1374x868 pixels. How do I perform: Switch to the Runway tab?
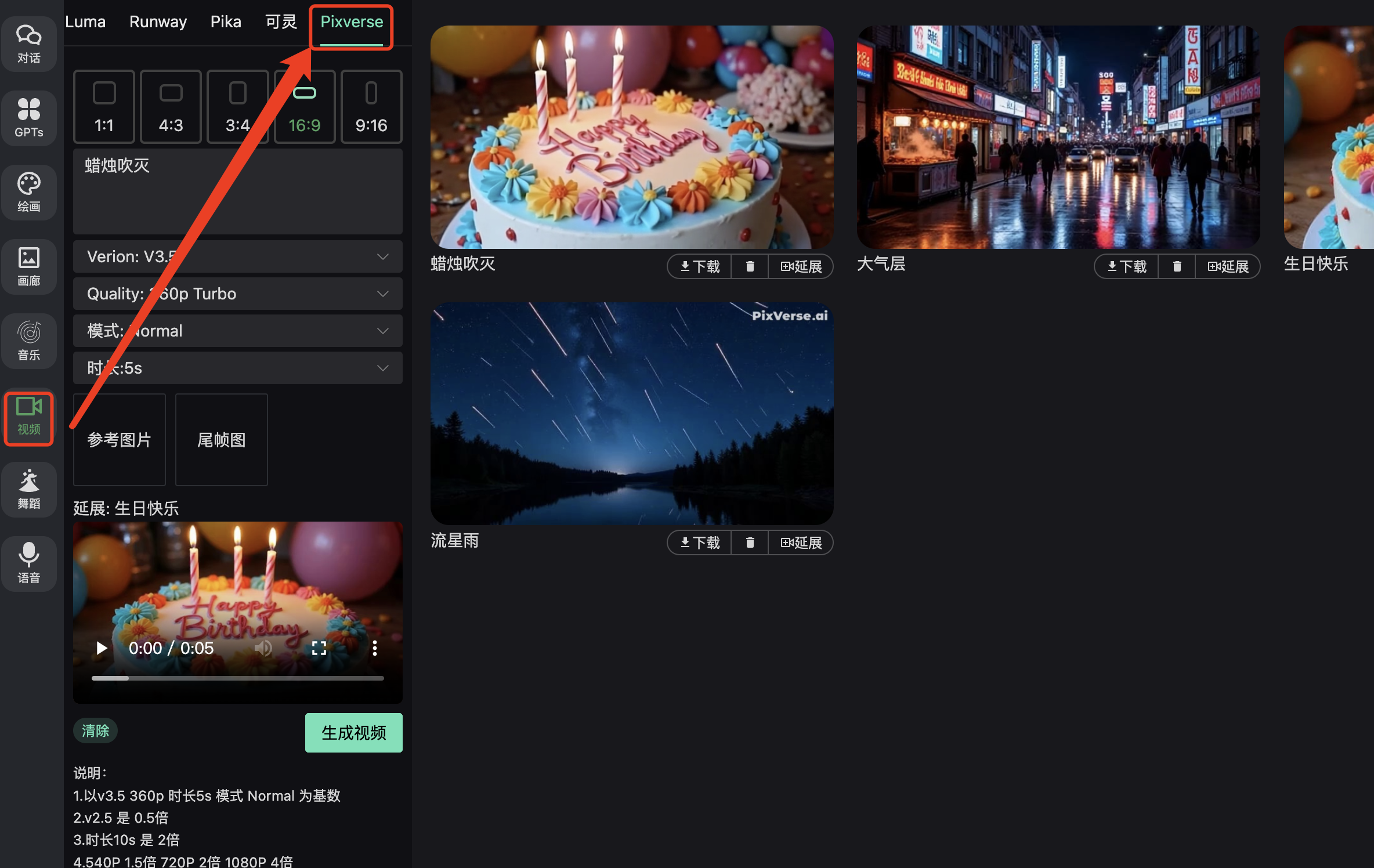pyautogui.click(x=158, y=21)
